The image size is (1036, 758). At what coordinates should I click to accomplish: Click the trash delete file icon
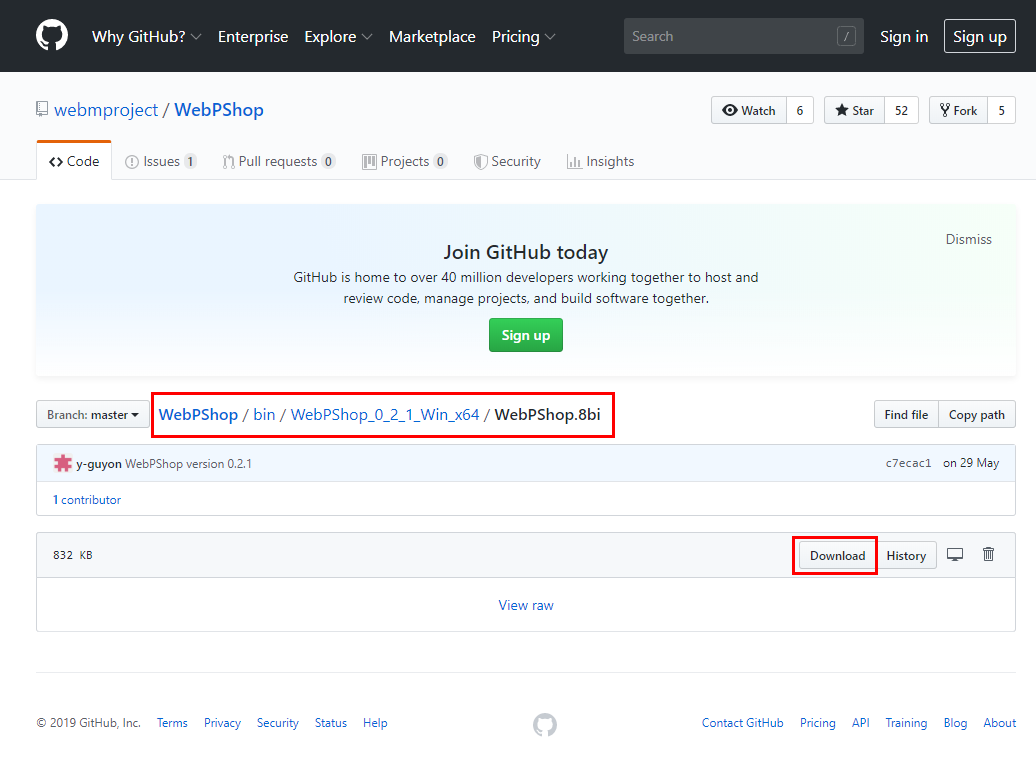[x=988, y=554]
